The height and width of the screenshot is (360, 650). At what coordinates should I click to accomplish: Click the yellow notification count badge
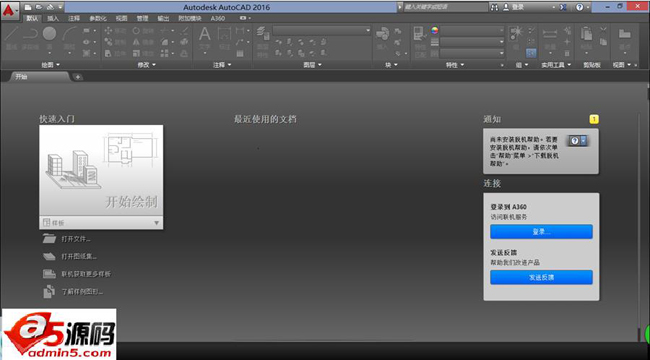[594, 119]
